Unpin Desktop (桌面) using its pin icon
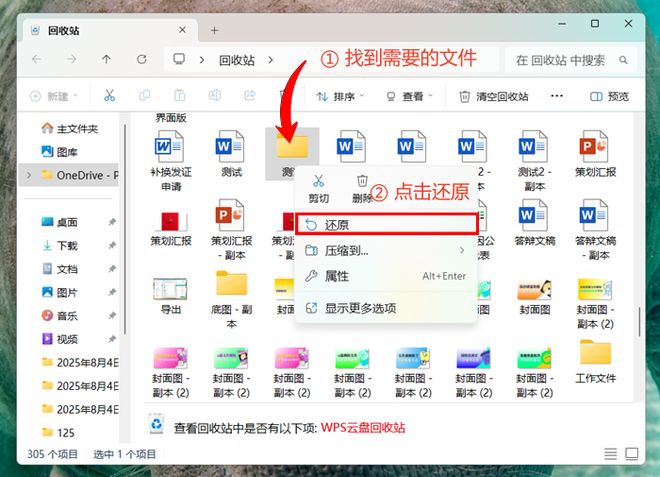This screenshot has height=477, width=660. pos(112,222)
